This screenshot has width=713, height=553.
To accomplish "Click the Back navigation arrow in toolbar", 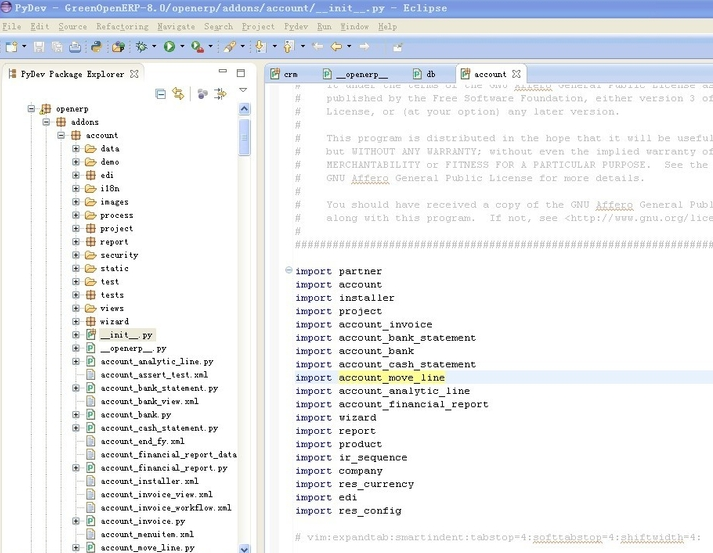I will tap(335, 46).
